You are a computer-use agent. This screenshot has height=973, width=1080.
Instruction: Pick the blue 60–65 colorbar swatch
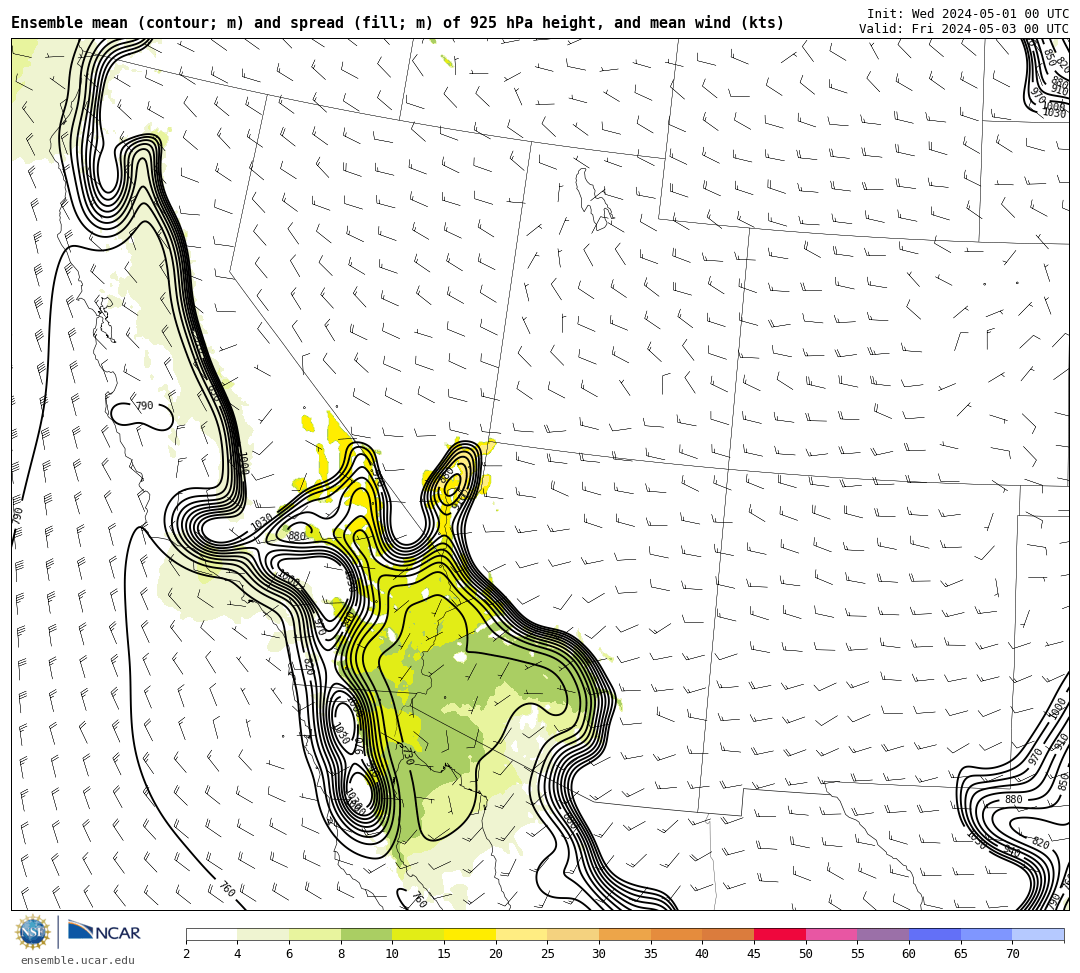click(x=935, y=934)
